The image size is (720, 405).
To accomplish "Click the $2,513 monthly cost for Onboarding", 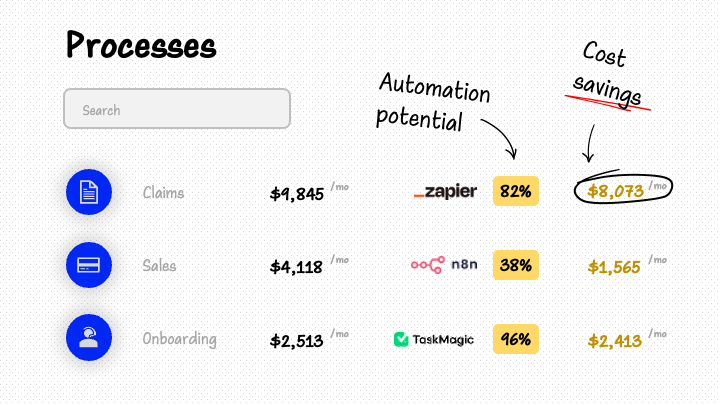I will tap(297, 341).
